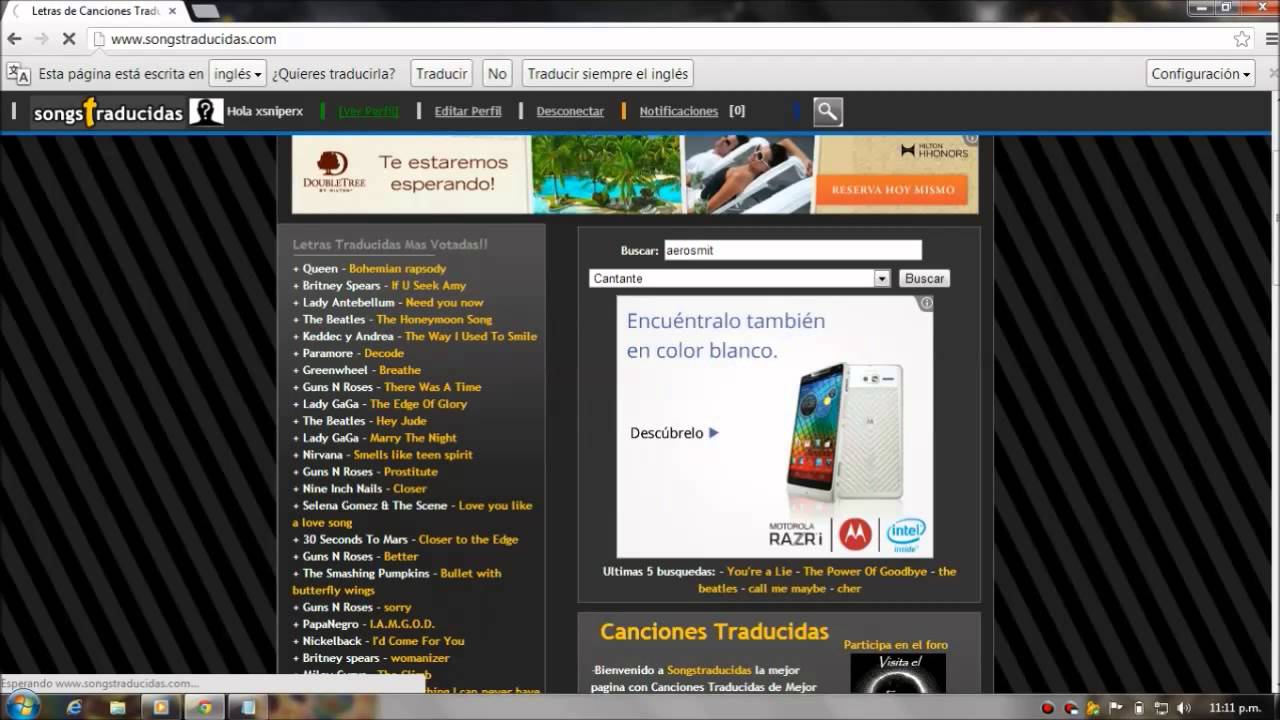Click the address bar URL
This screenshot has width=1280, height=720.
pyautogui.click(x=193, y=39)
